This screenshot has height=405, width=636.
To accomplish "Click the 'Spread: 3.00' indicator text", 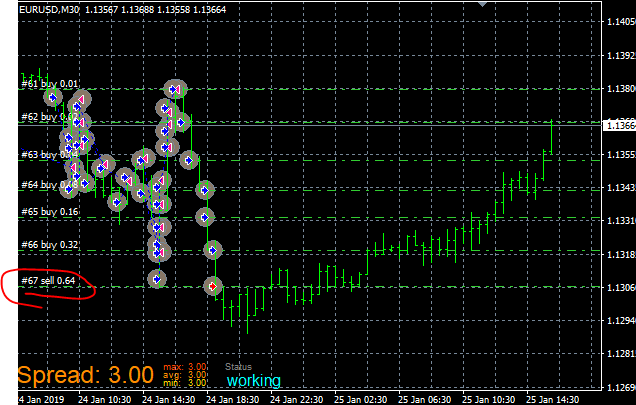I will pyautogui.click(x=86, y=374).
